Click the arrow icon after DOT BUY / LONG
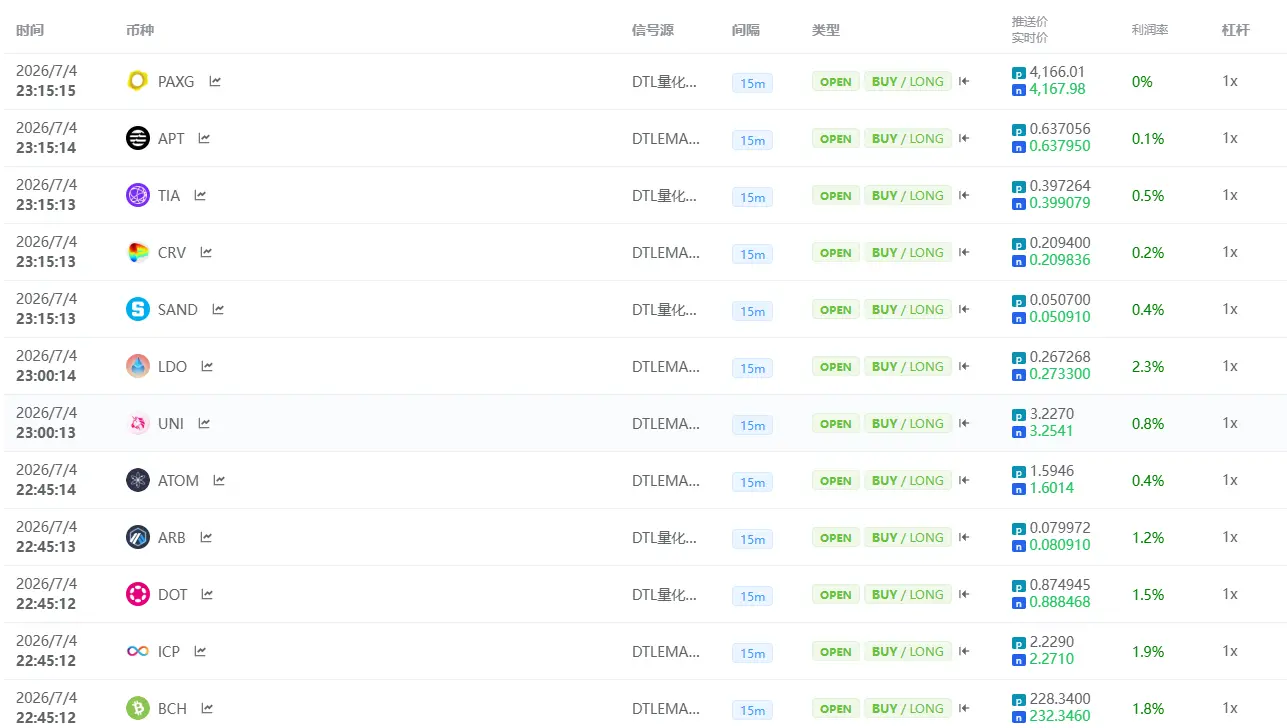This screenshot has width=1287, height=728. 964,594
